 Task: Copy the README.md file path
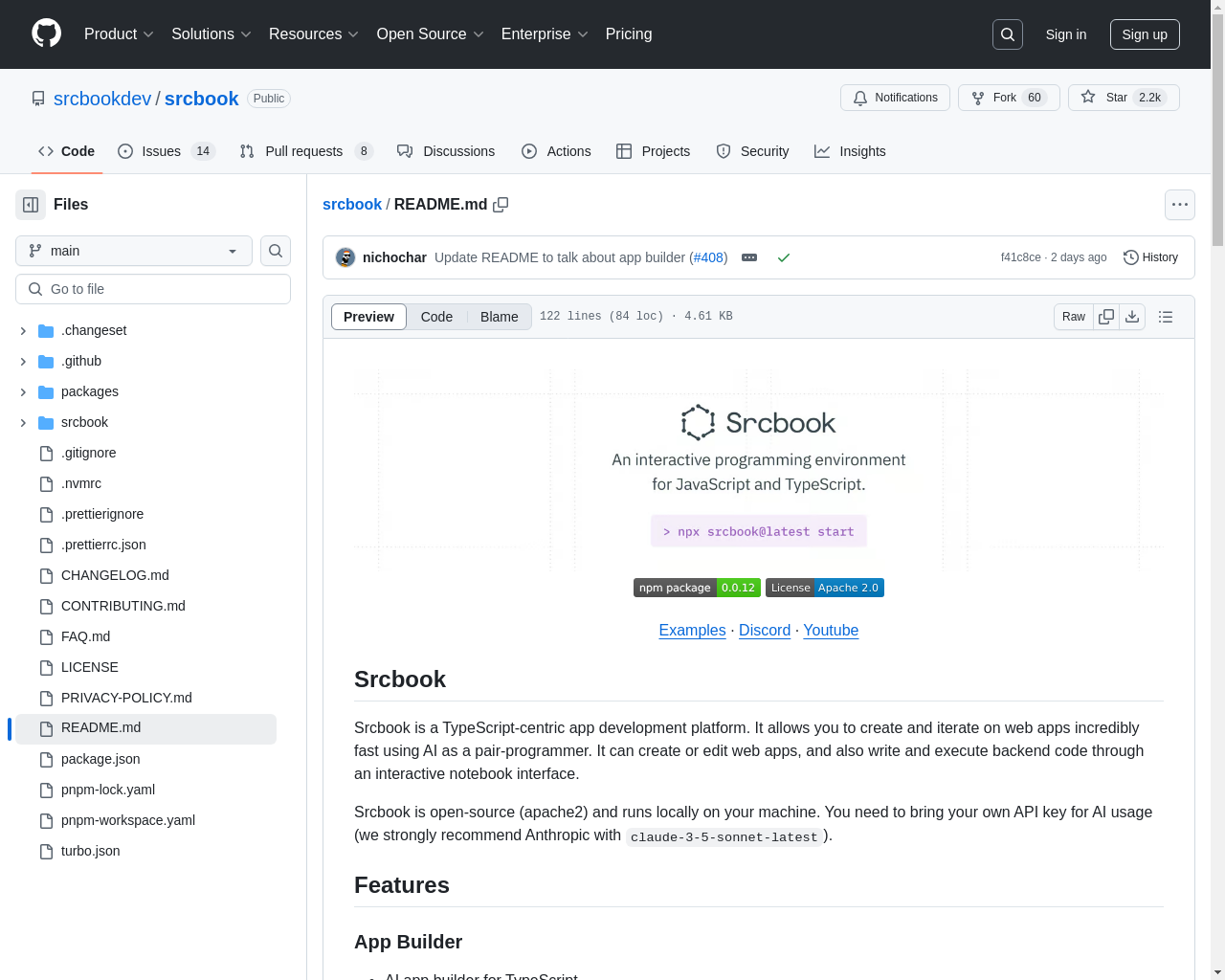click(x=501, y=205)
